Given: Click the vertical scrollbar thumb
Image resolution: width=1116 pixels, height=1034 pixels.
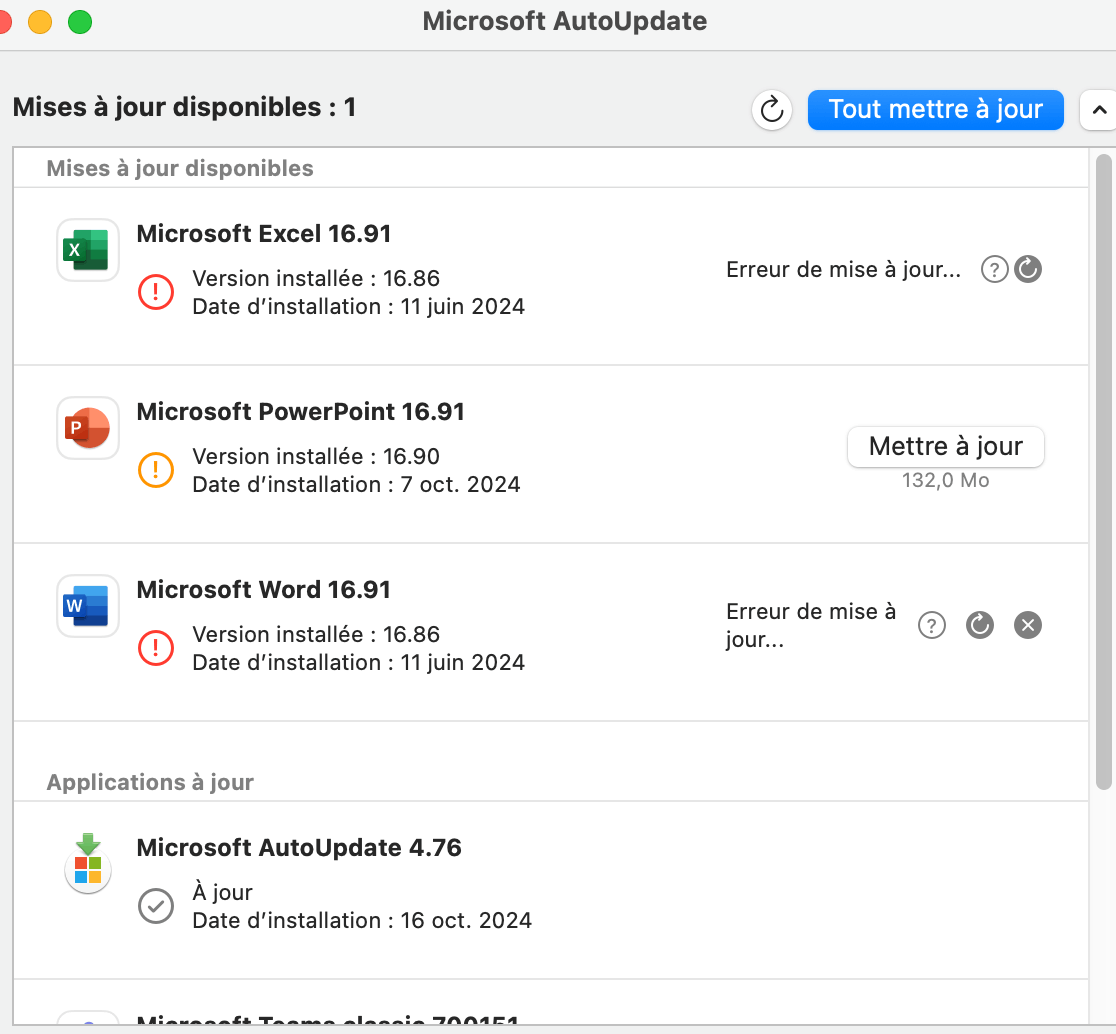Looking at the screenshot, I should point(1103,472).
